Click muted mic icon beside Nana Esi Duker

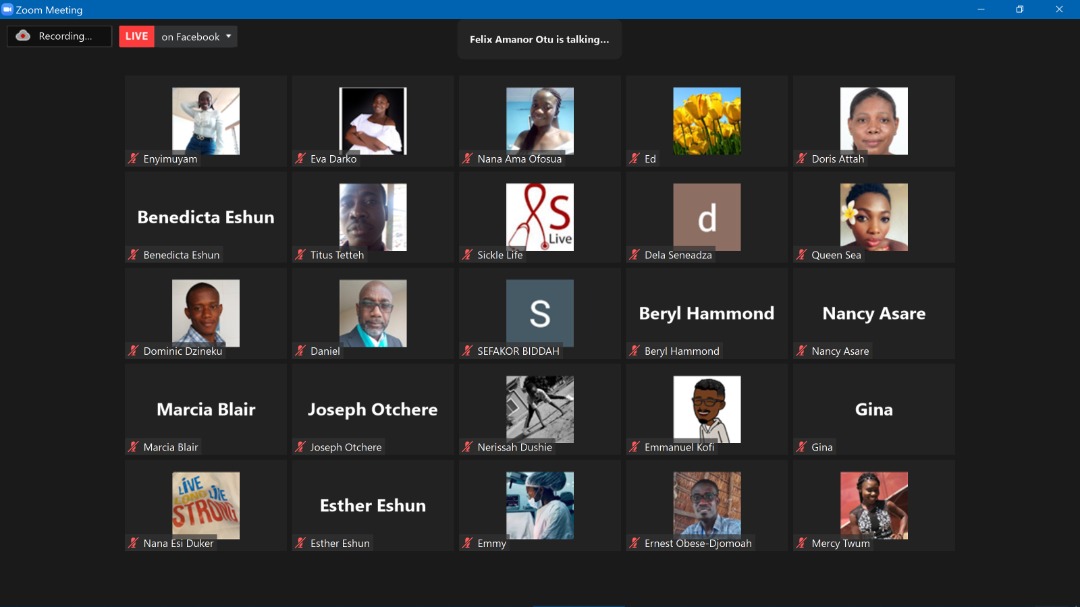pos(134,543)
